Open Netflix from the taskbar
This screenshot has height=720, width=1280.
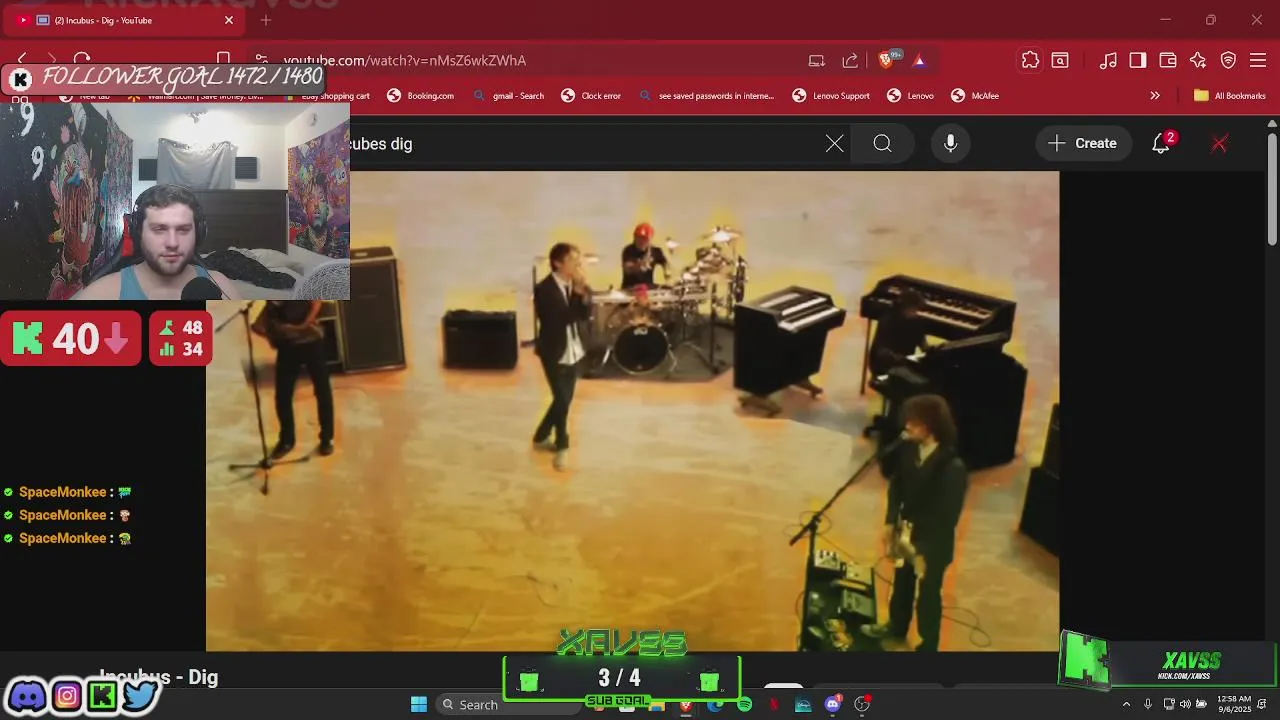(x=774, y=705)
